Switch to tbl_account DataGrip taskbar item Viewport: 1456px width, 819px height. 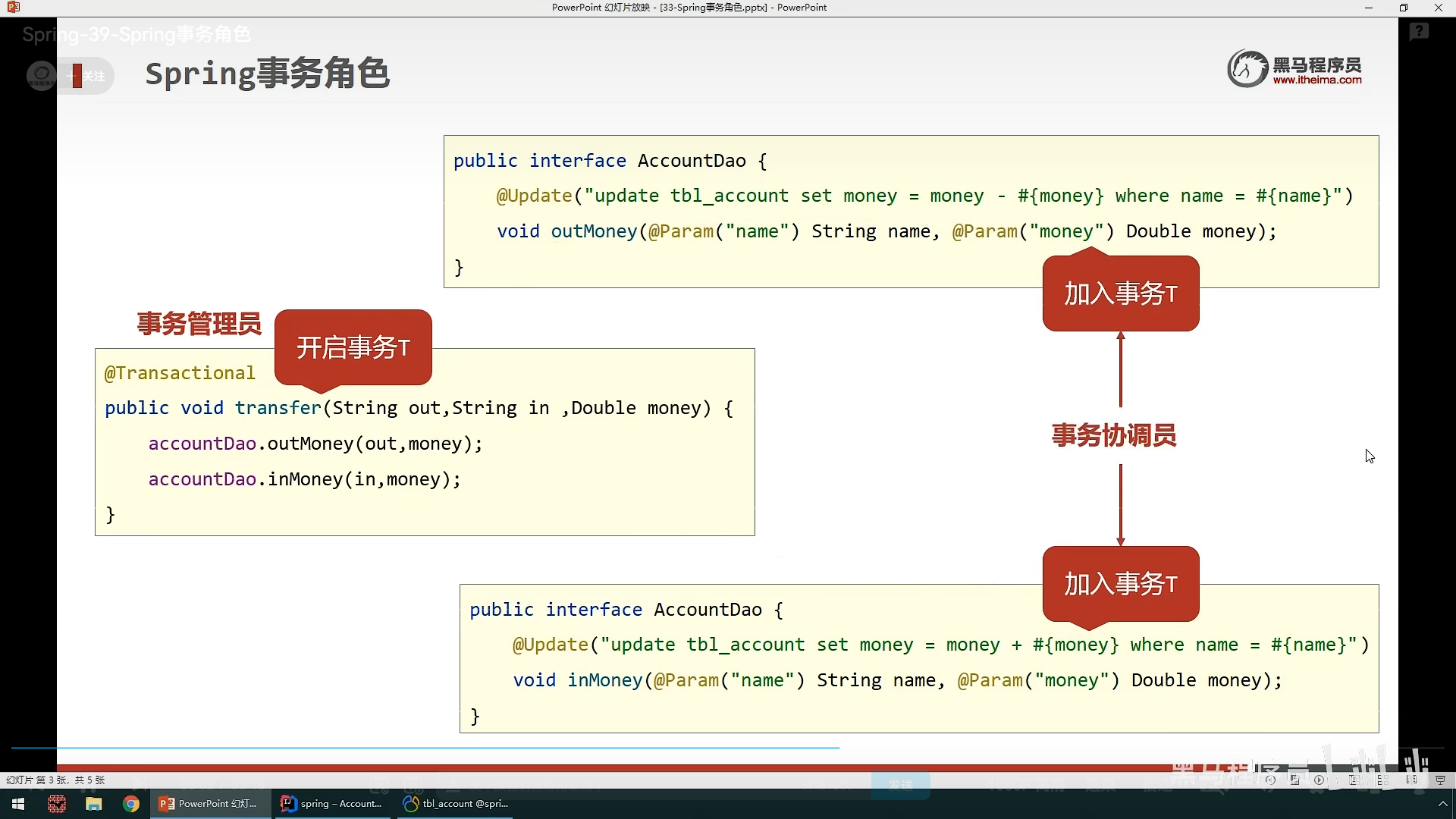tap(455, 804)
